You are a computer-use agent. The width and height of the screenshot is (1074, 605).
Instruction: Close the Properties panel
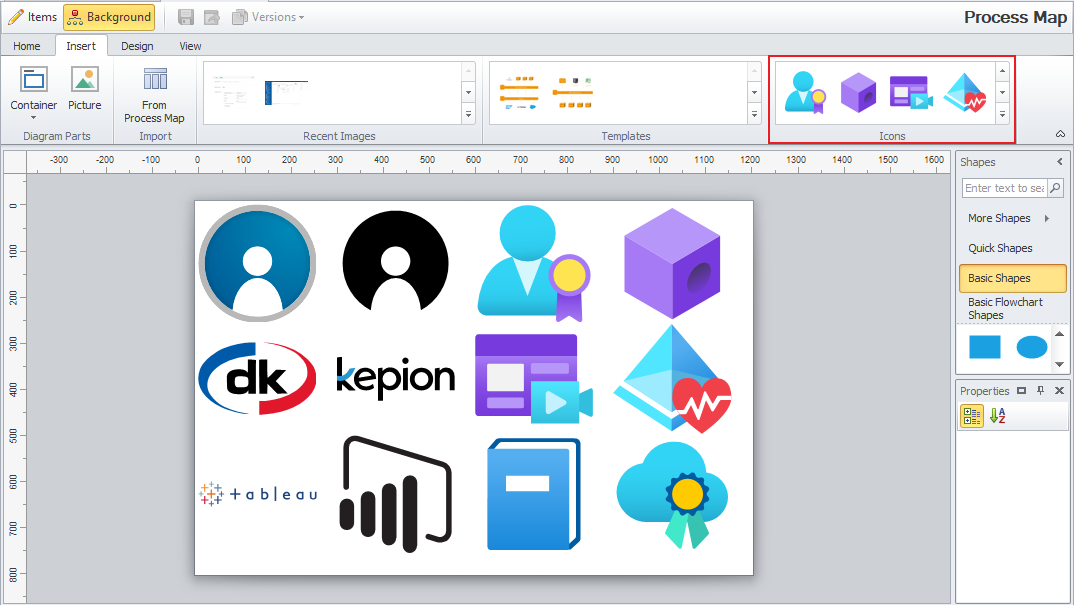[1059, 391]
